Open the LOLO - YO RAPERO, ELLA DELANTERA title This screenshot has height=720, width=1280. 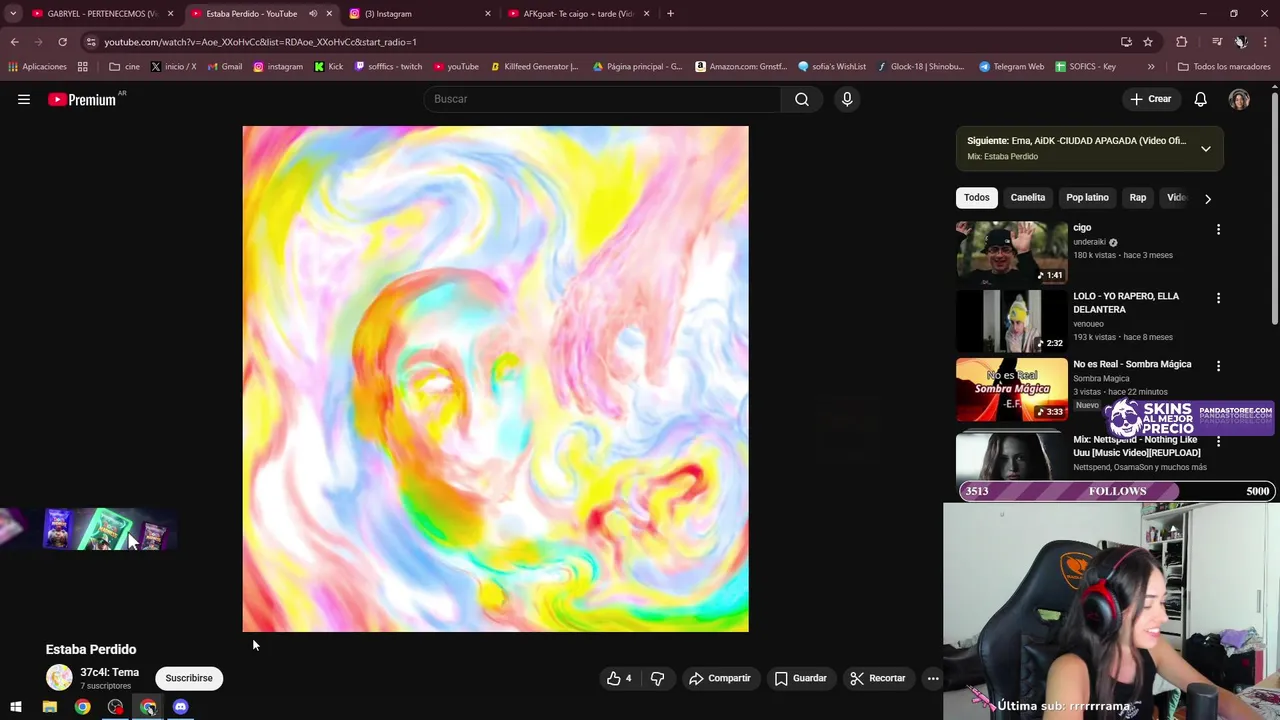(x=1126, y=303)
